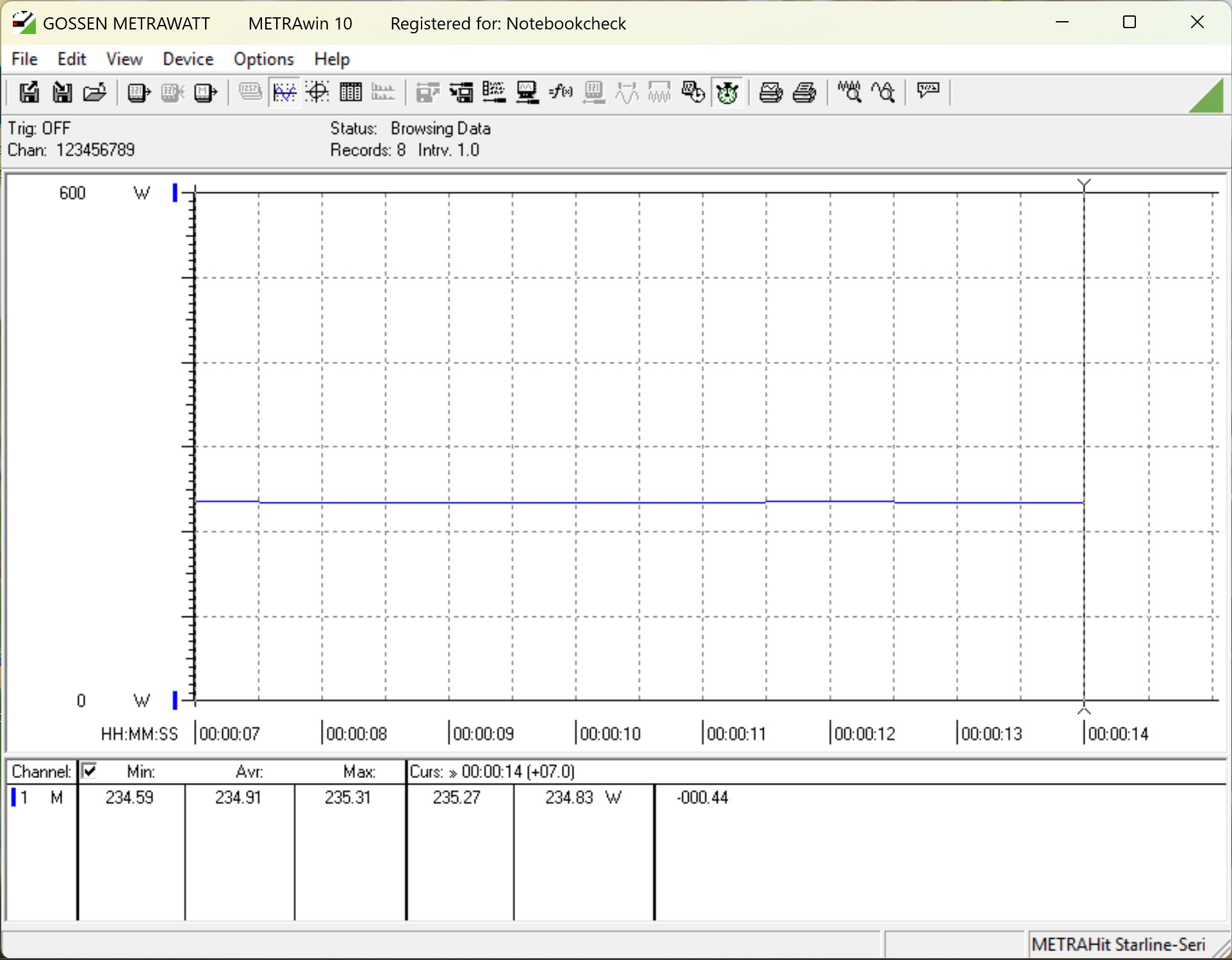
Task: Select the Y-t line chart view icon
Action: click(x=284, y=93)
